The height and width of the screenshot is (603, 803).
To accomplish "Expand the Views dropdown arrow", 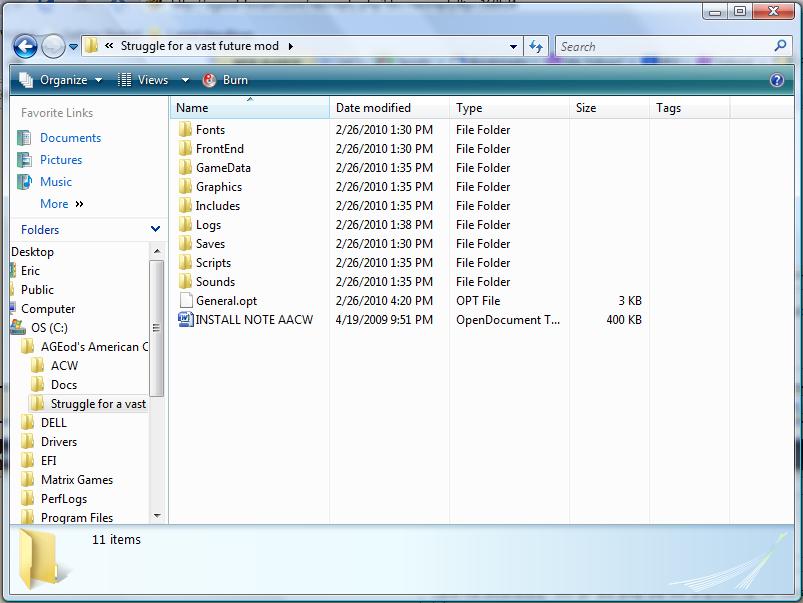I will (x=185, y=80).
